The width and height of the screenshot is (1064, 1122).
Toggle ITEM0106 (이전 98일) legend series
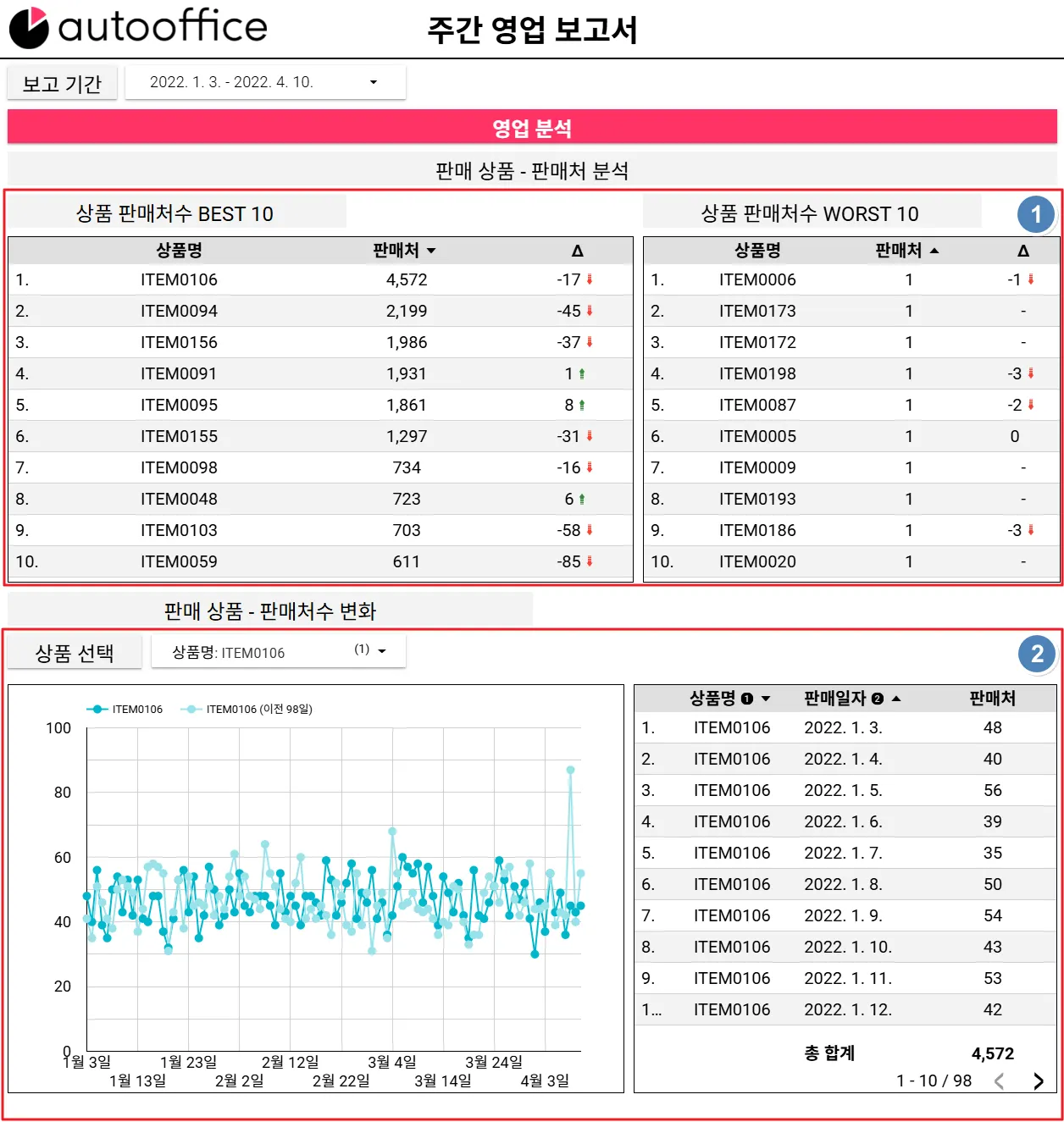point(247,710)
